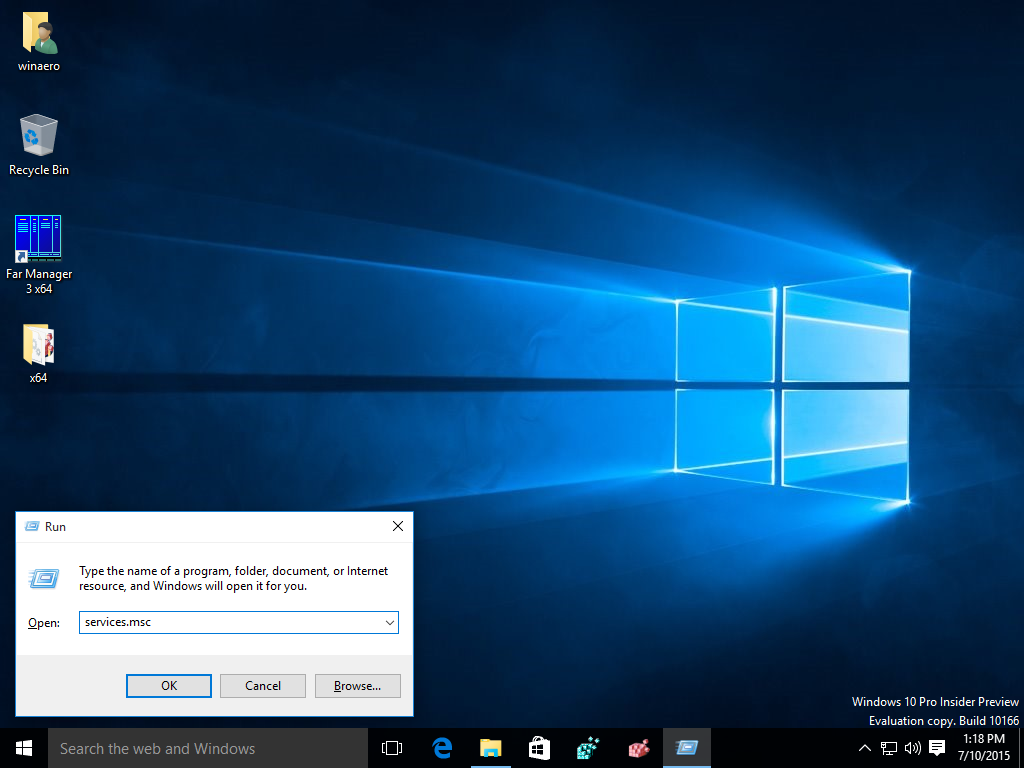Launch the Windows Store from the taskbar
This screenshot has width=1024, height=768.
point(539,747)
